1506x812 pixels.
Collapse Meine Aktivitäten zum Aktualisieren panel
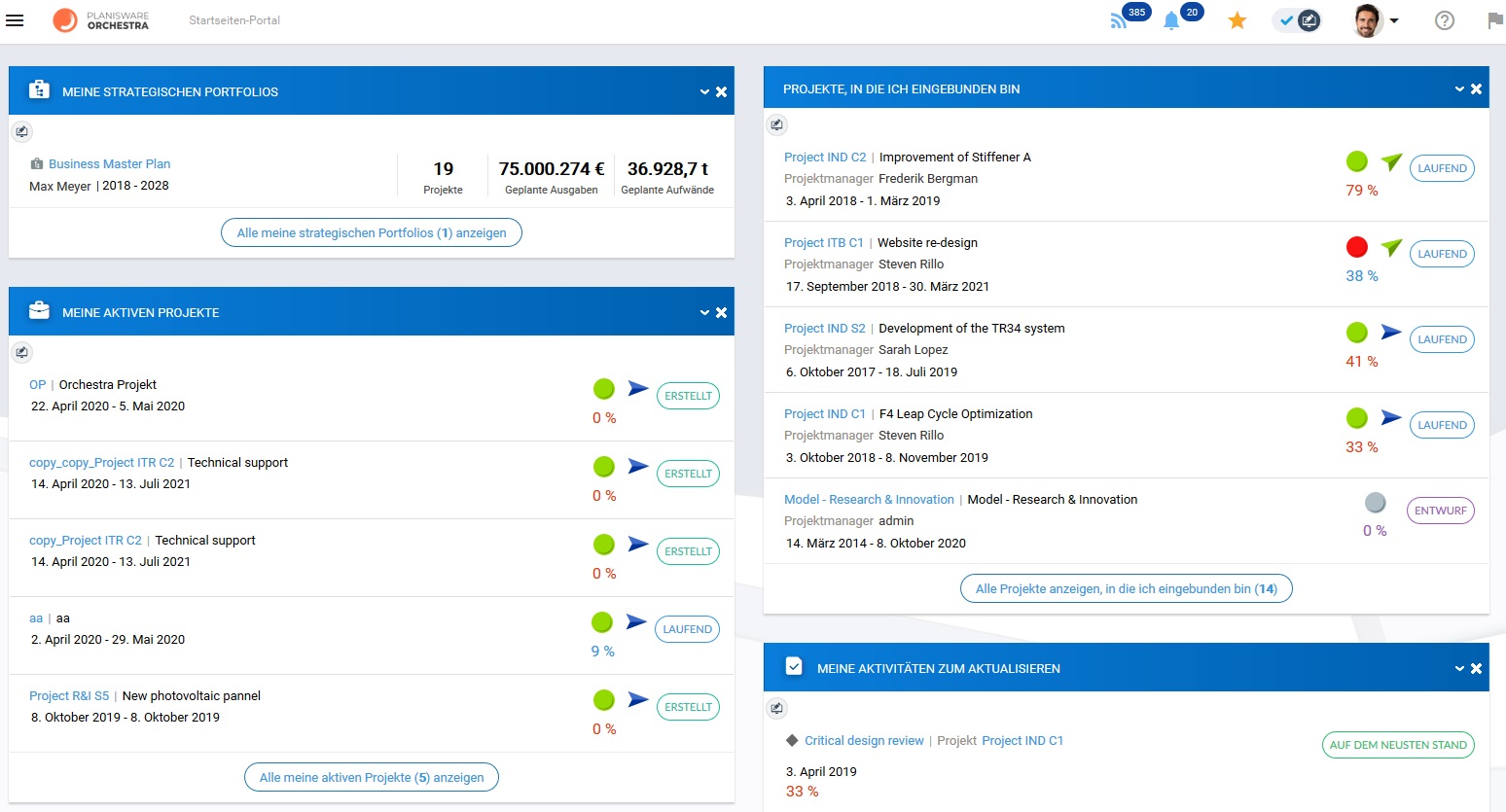click(x=1459, y=669)
